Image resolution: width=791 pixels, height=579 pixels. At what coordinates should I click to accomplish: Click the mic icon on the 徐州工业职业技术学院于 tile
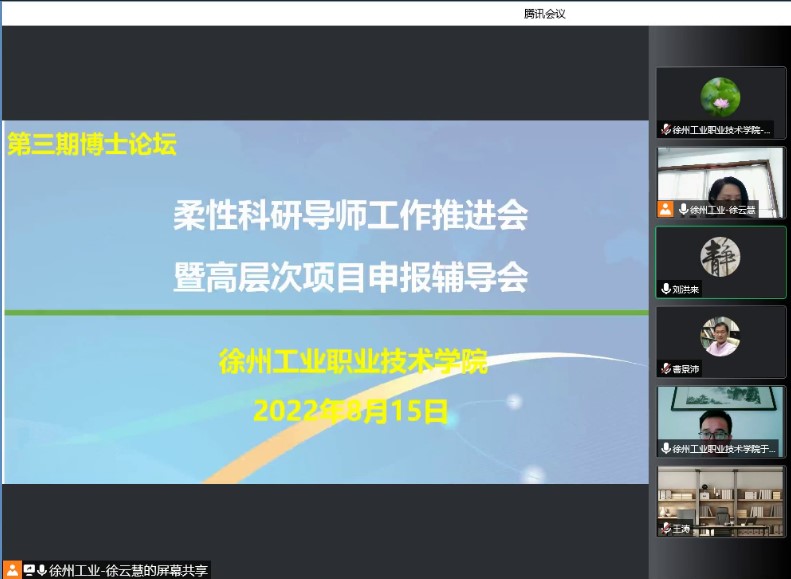(666, 449)
